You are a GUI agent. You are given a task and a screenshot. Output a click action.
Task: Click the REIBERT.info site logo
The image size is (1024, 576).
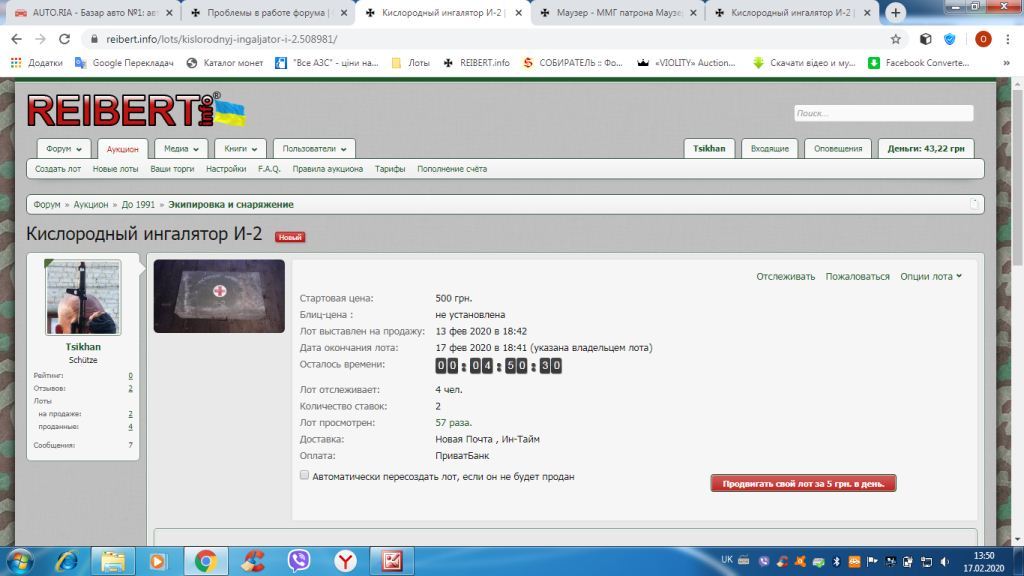pyautogui.click(x=136, y=110)
